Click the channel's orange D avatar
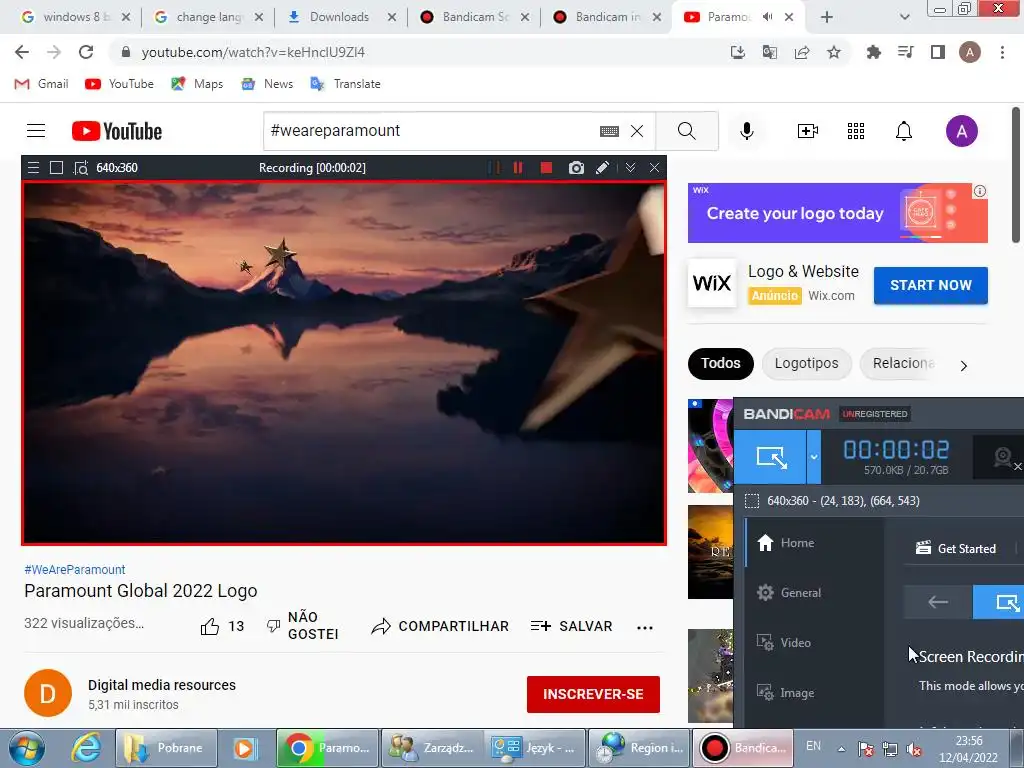Viewport: 1024px width, 768px height. click(x=48, y=693)
